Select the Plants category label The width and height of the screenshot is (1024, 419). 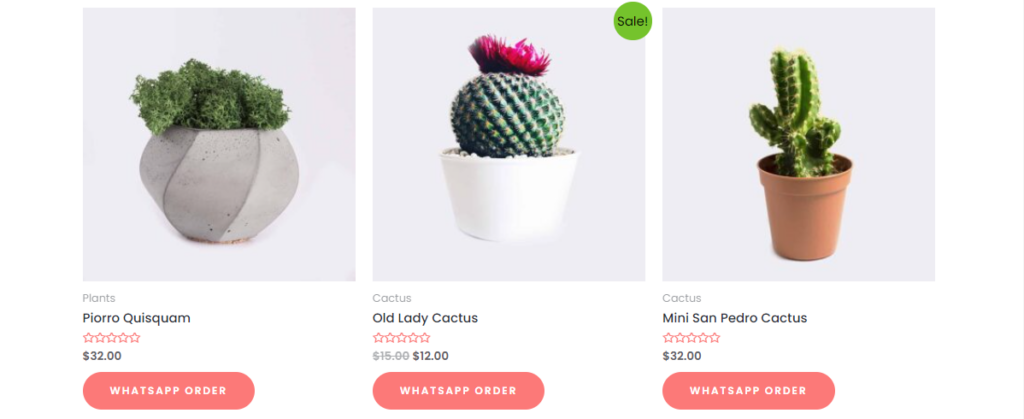(99, 298)
